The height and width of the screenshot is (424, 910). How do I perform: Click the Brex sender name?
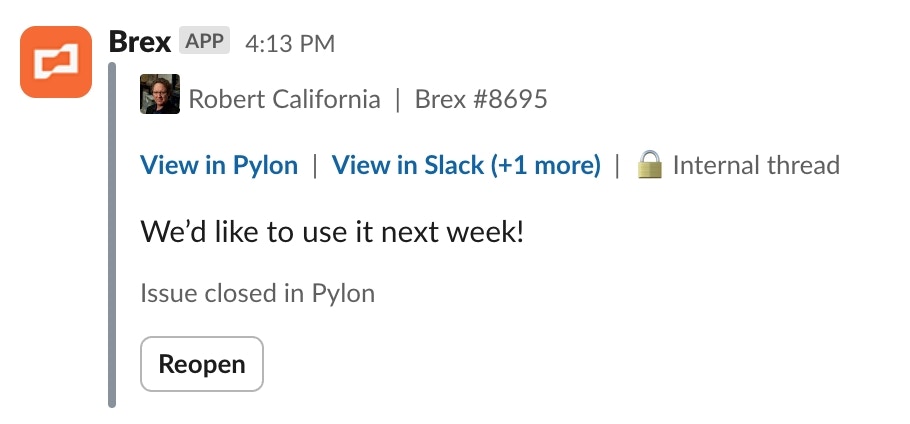tap(140, 42)
